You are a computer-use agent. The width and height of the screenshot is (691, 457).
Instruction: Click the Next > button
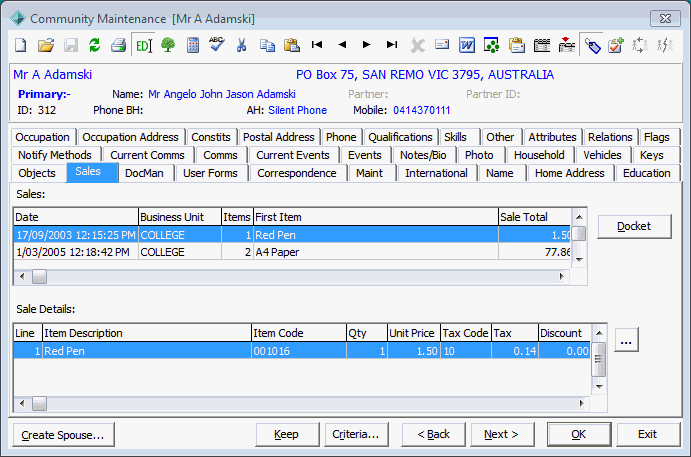(x=502, y=435)
